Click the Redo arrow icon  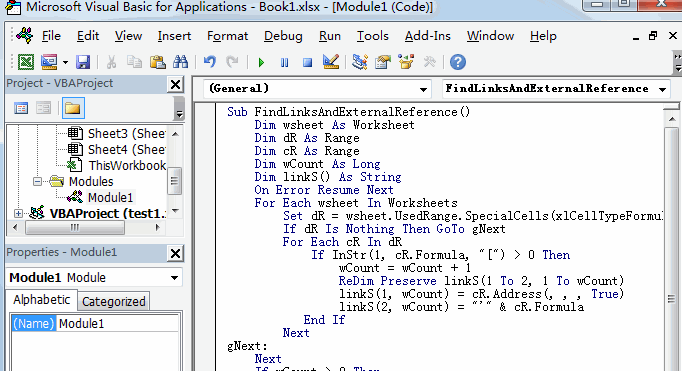point(232,62)
